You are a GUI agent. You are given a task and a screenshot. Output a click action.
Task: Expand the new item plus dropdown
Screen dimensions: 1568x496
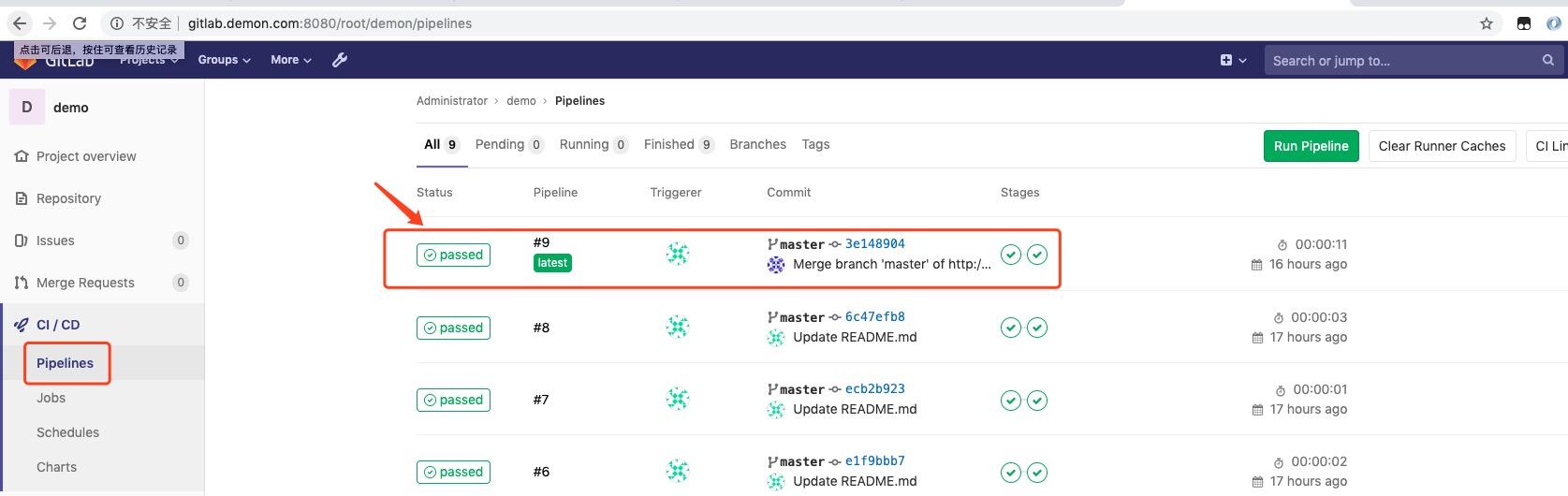point(1233,60)
